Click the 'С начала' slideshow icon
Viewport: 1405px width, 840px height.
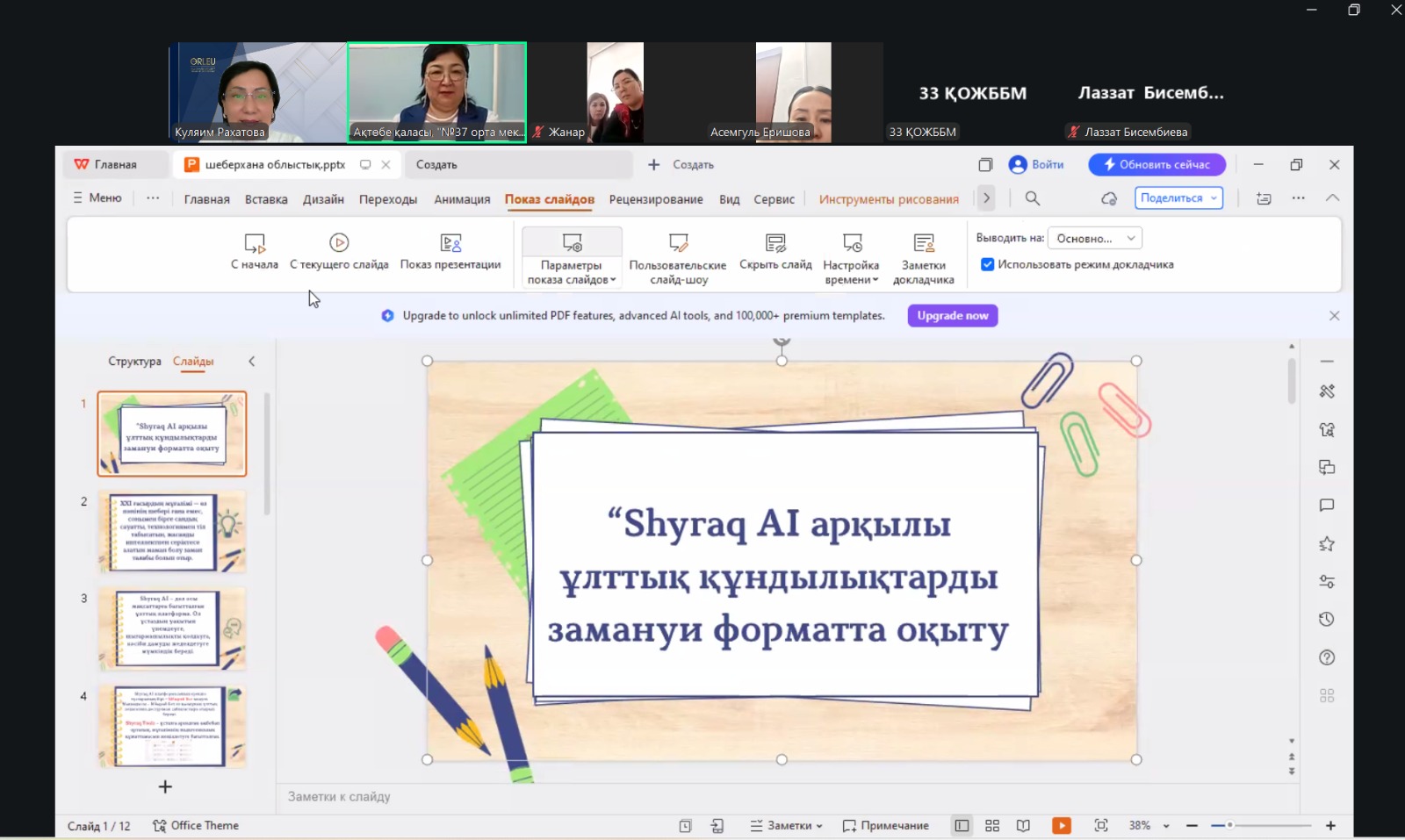click(x=255, y=243)
